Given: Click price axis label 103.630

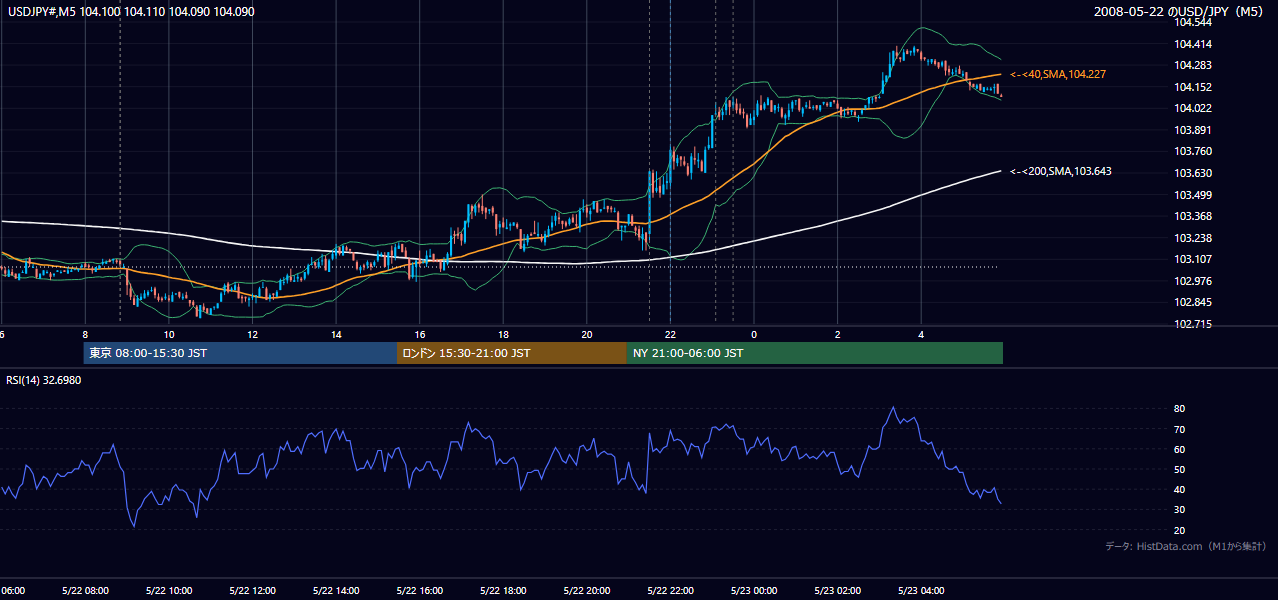Looking at the screenshot, I should (x=1194, y=173).
